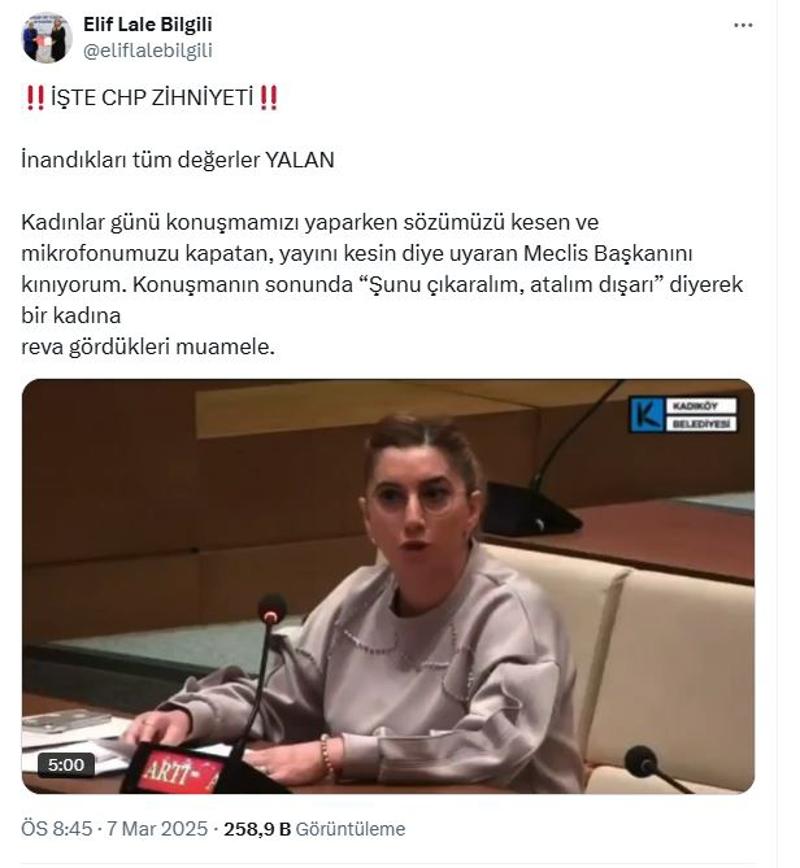Click Elif Lale Bilgili's profile avatar

point(47,38)
